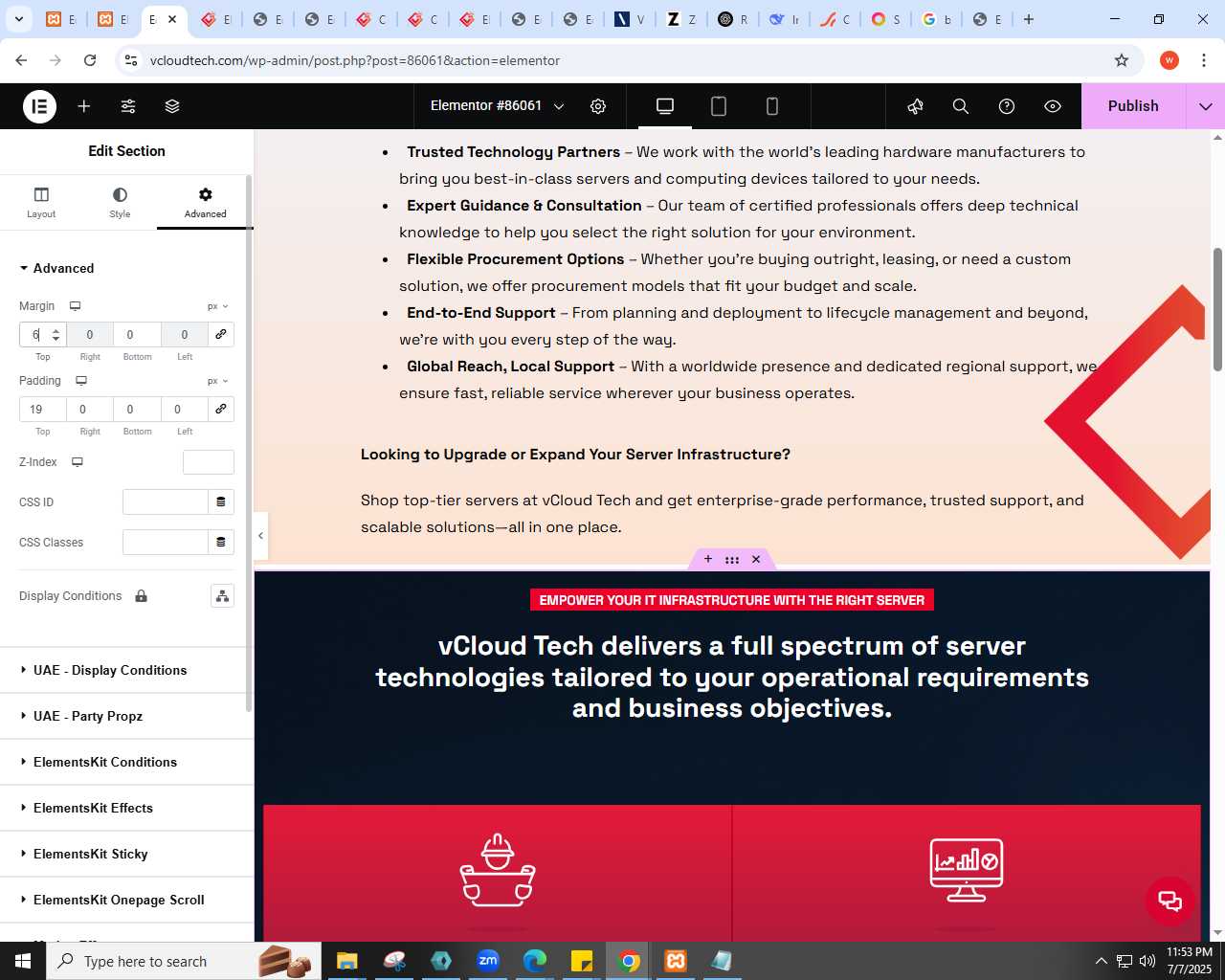Click the page preview vertical scrollbar

coord(1217,309)
